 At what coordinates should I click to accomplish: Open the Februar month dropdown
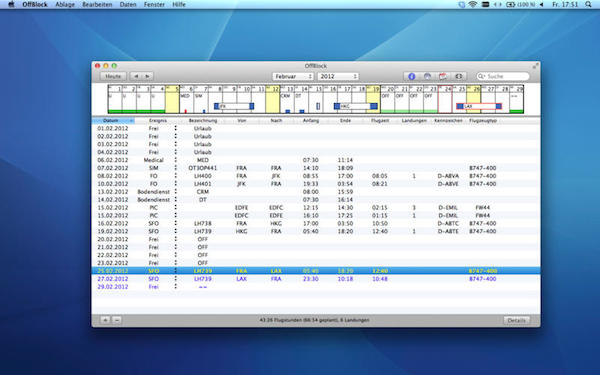[293, 77]
